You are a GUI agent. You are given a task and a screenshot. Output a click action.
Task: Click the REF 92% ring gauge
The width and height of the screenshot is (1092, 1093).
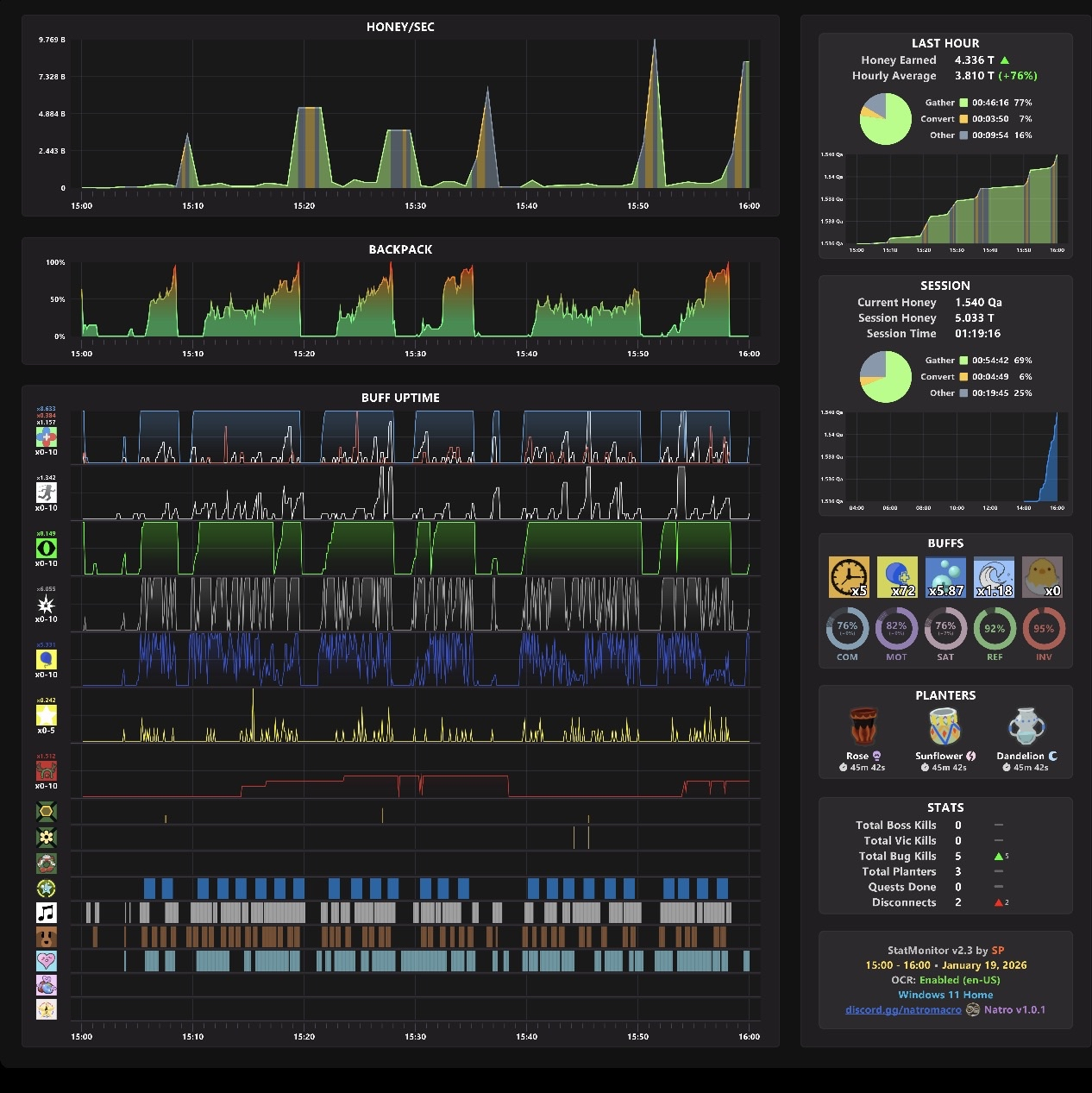point(995,628)
